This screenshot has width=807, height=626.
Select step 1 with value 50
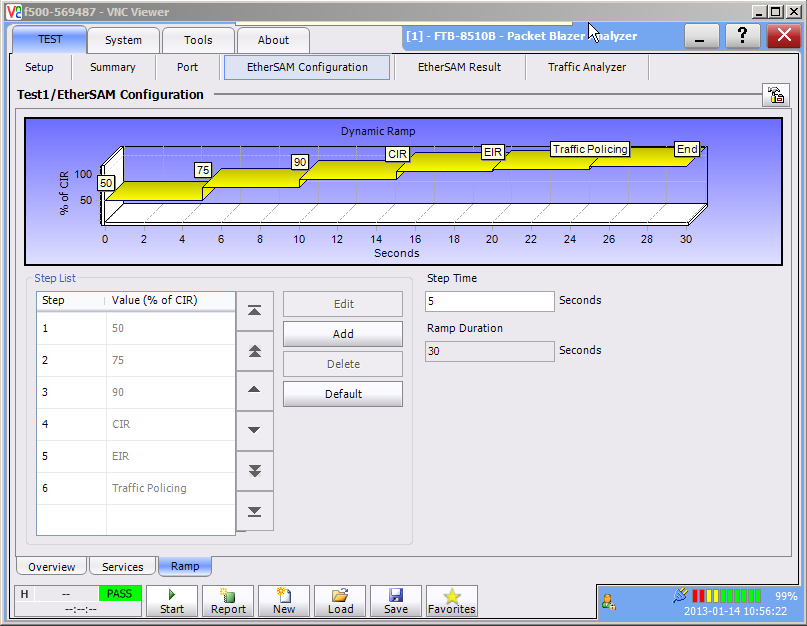136,328
